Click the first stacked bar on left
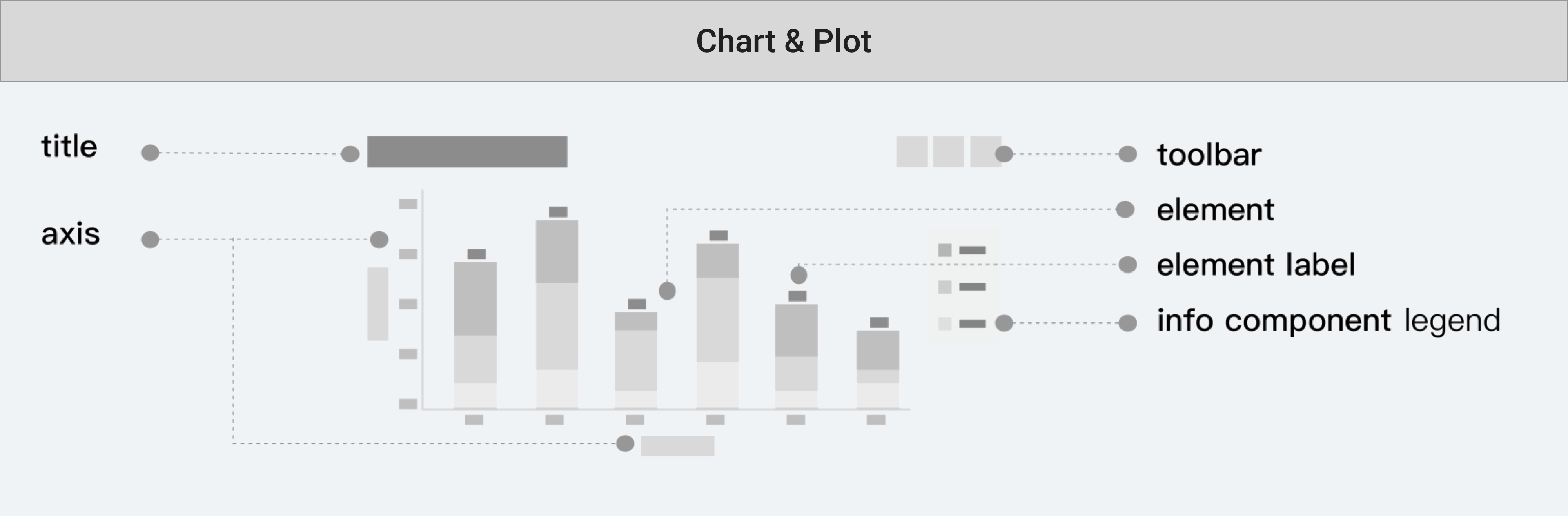This screenshot has width=1568, height=516. click(x=475, y=335)
